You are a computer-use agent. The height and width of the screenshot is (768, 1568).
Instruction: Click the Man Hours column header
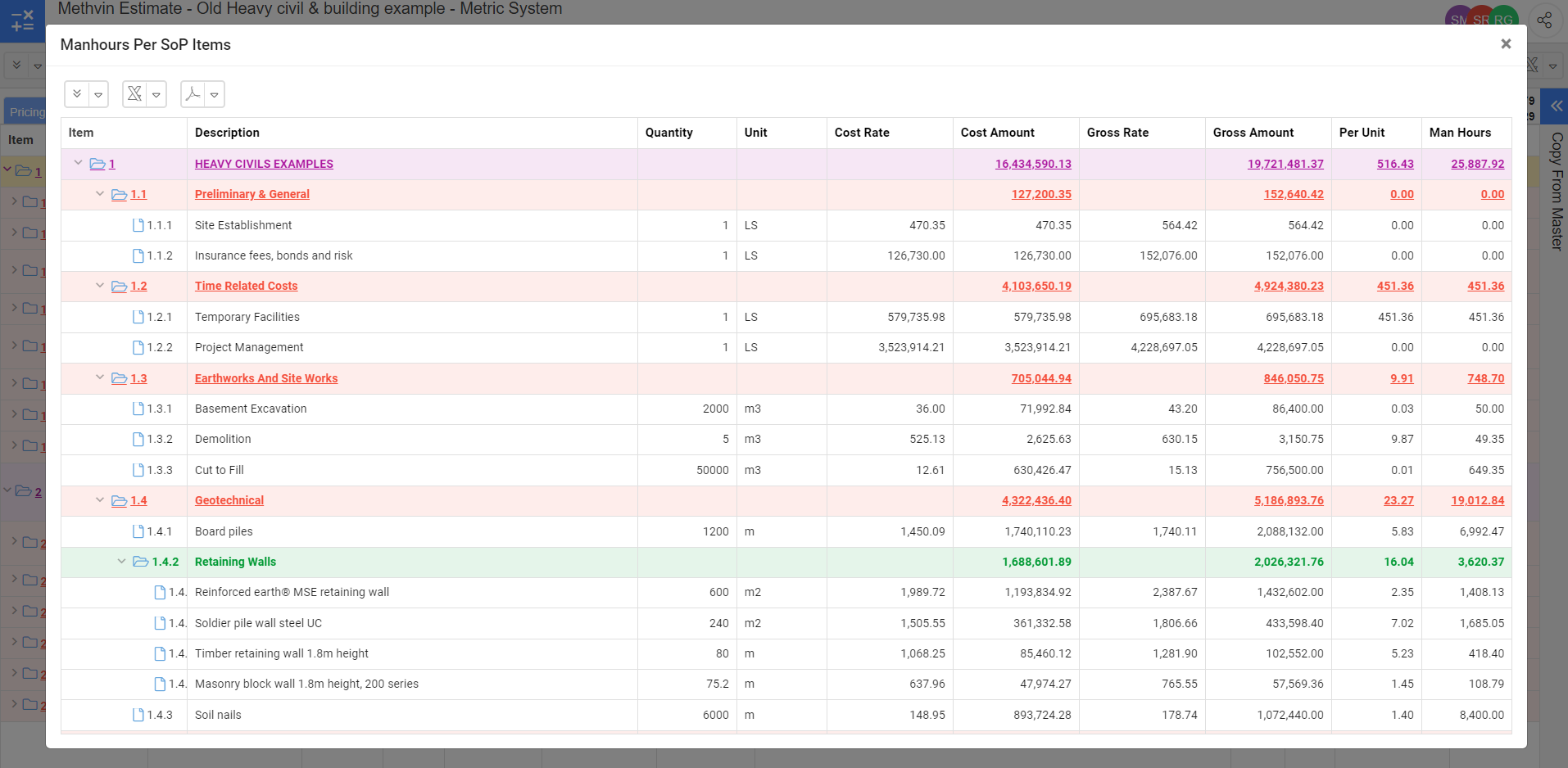click(x=1460, y=133)
